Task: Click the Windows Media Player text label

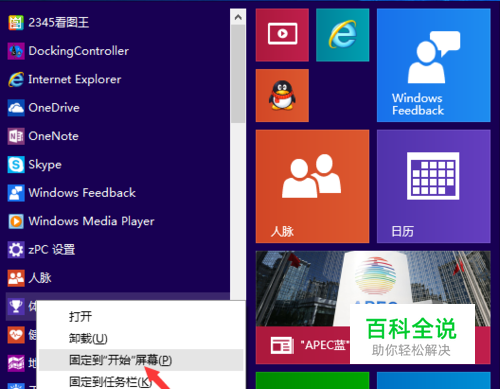Action: click(91, 221)
